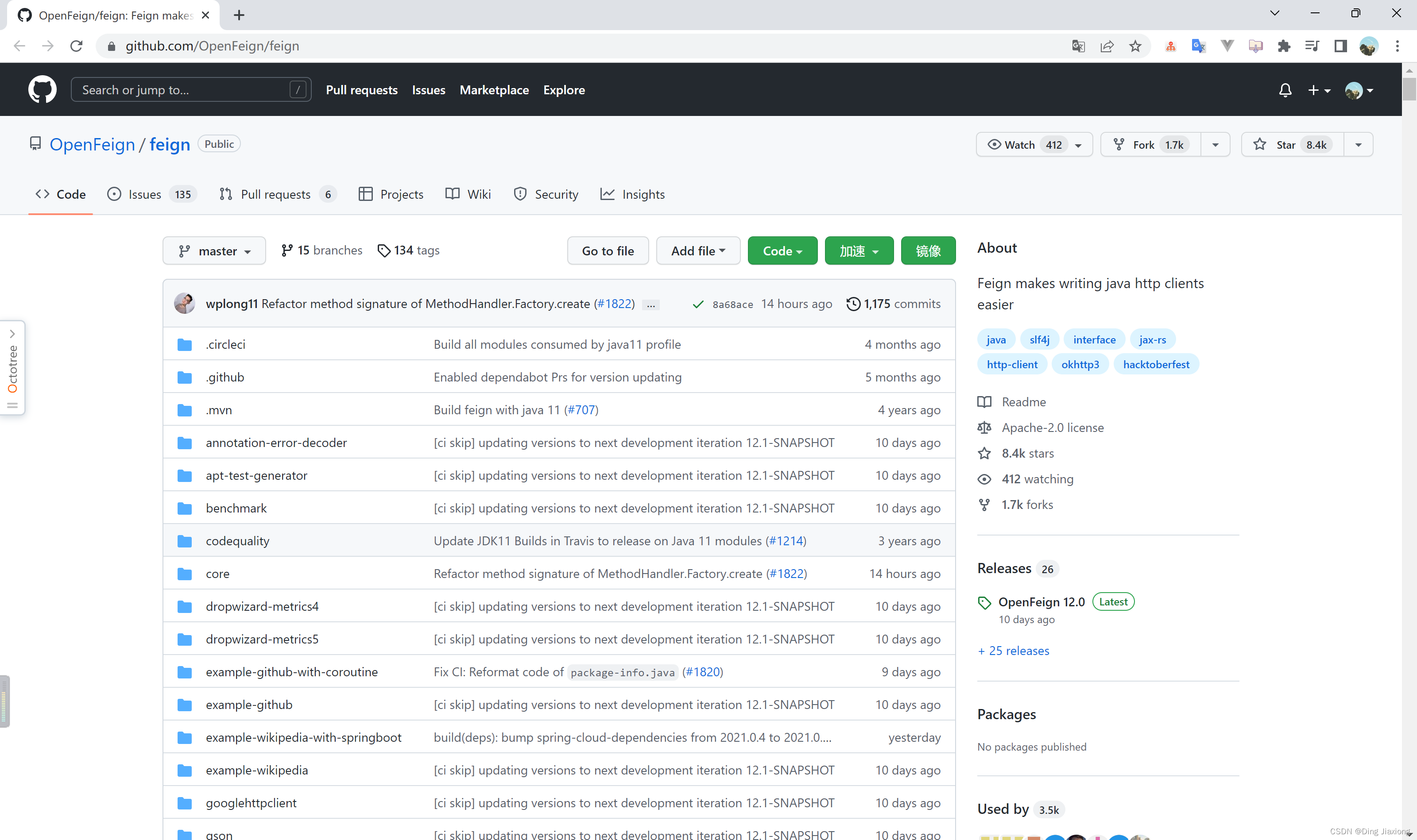This screenshot has width=1417, height=840.
Task: Click the Google Translate page icon
Action: point(1078,46)
